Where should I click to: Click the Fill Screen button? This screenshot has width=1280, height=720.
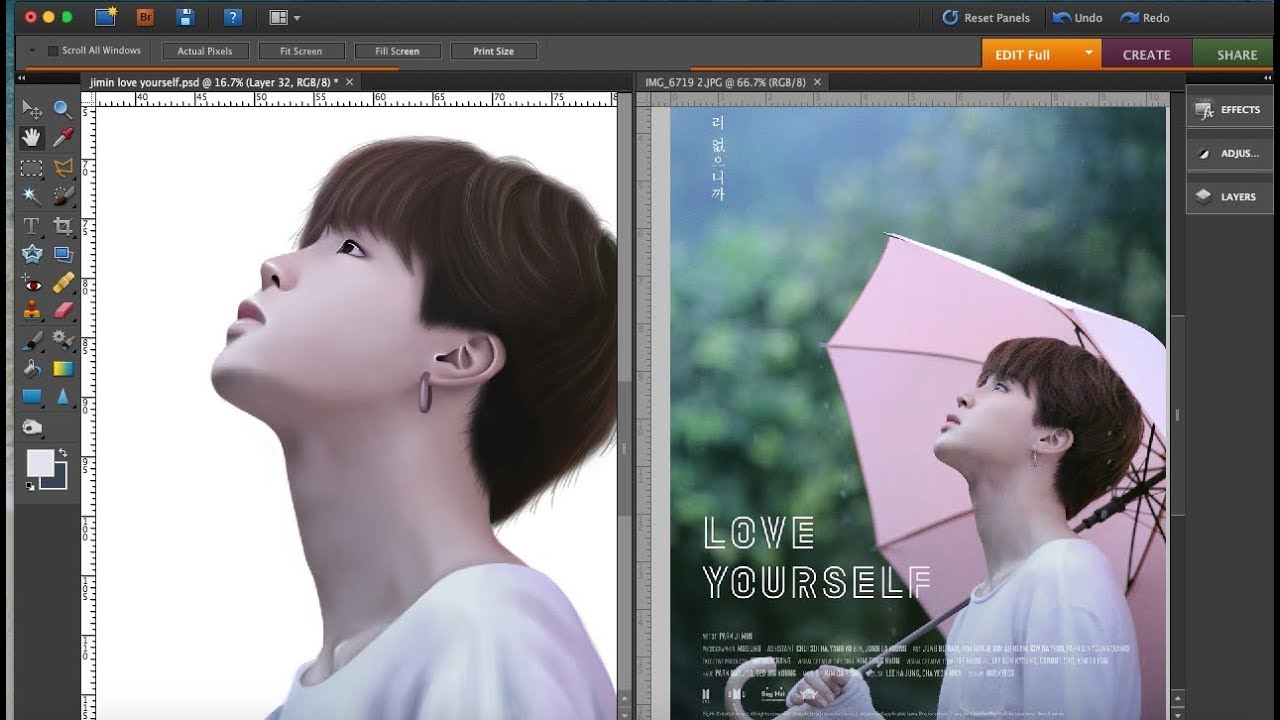click(x=397, y=51)
